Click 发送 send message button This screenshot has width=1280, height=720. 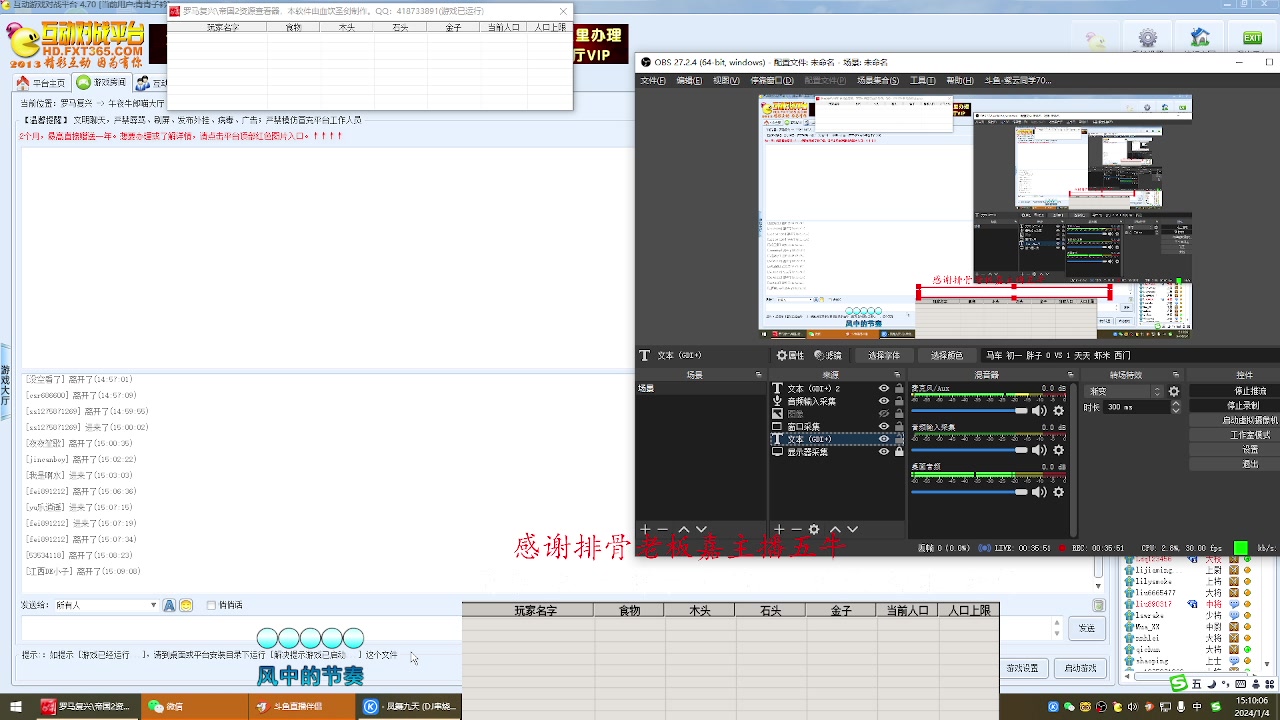(x=1086, y=628)
